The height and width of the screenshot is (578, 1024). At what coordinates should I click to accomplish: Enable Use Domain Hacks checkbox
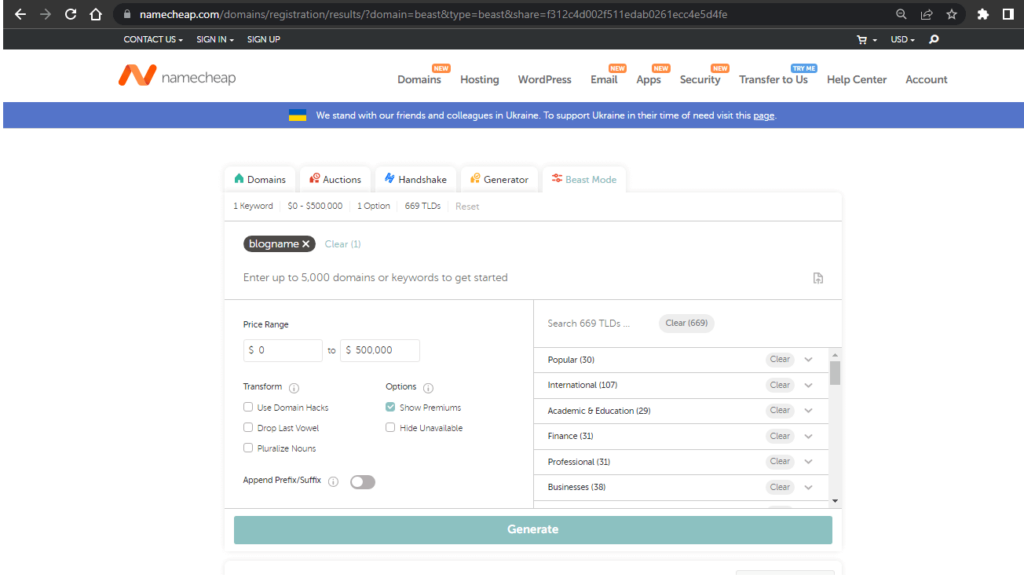248,407
